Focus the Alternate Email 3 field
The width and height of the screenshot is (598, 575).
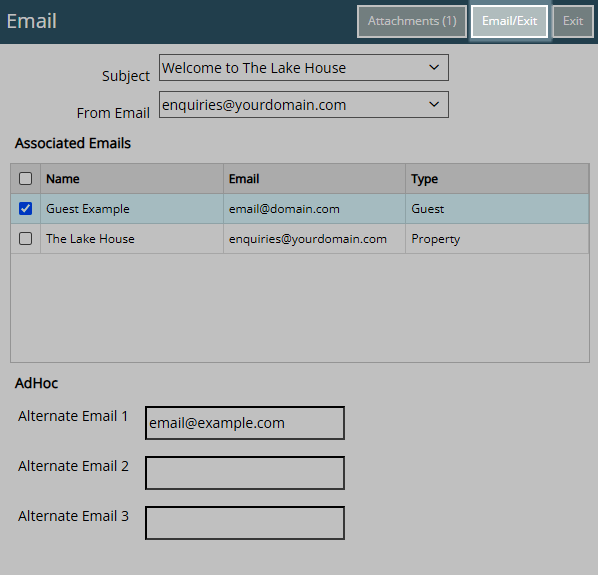(245, 523)
